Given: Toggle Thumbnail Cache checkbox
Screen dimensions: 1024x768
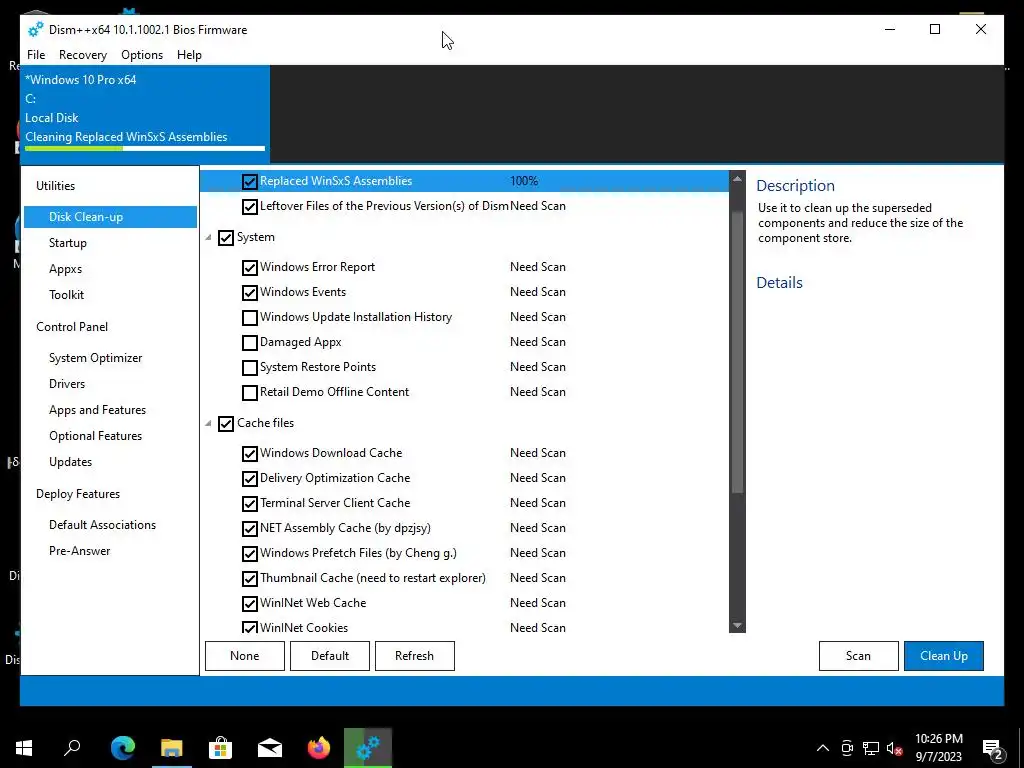Looking at the screenshot, I should pyautogui.click(x=249, y=579).
